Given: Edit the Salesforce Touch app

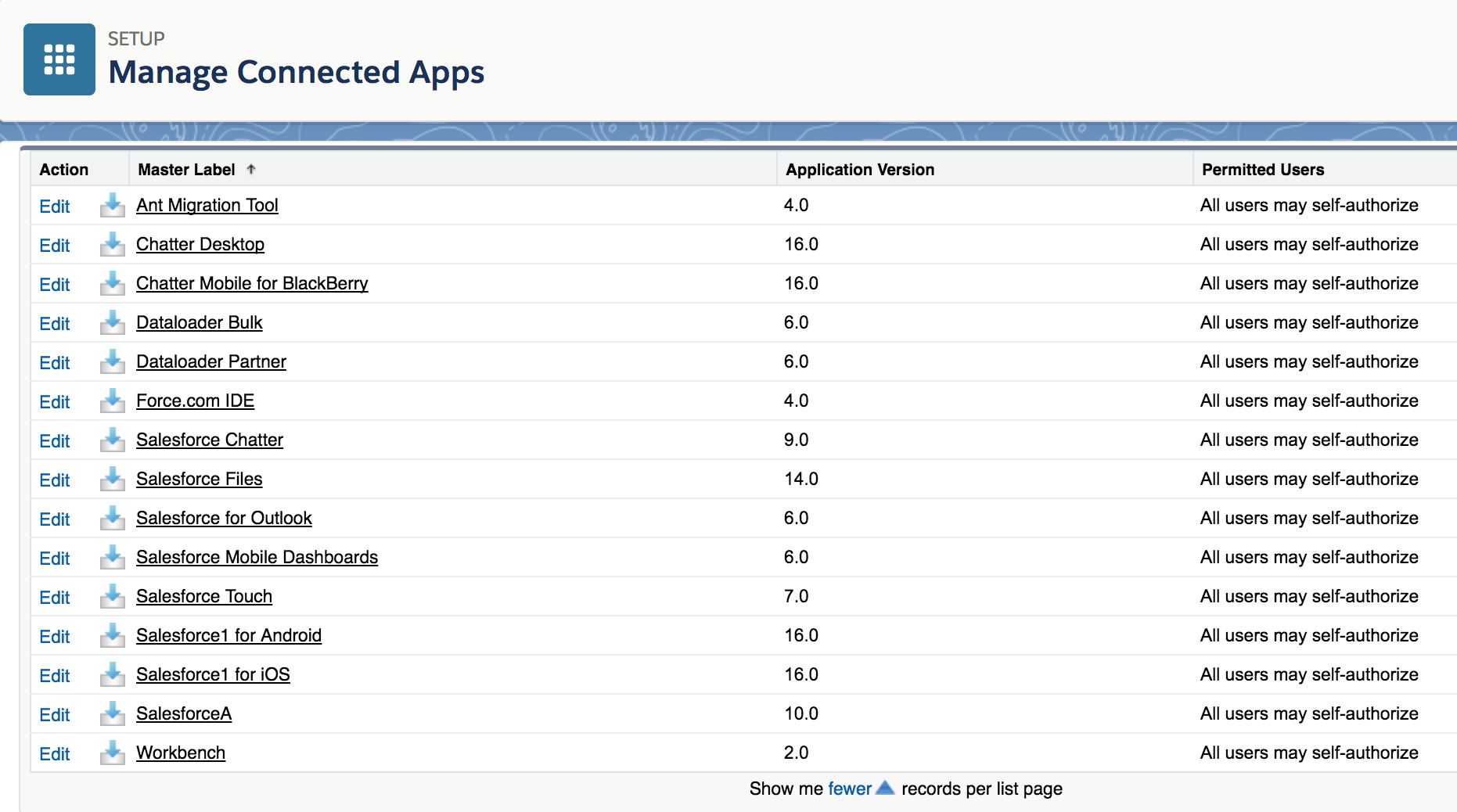Looking at the screenshot, I should click(x=55, y=598).
